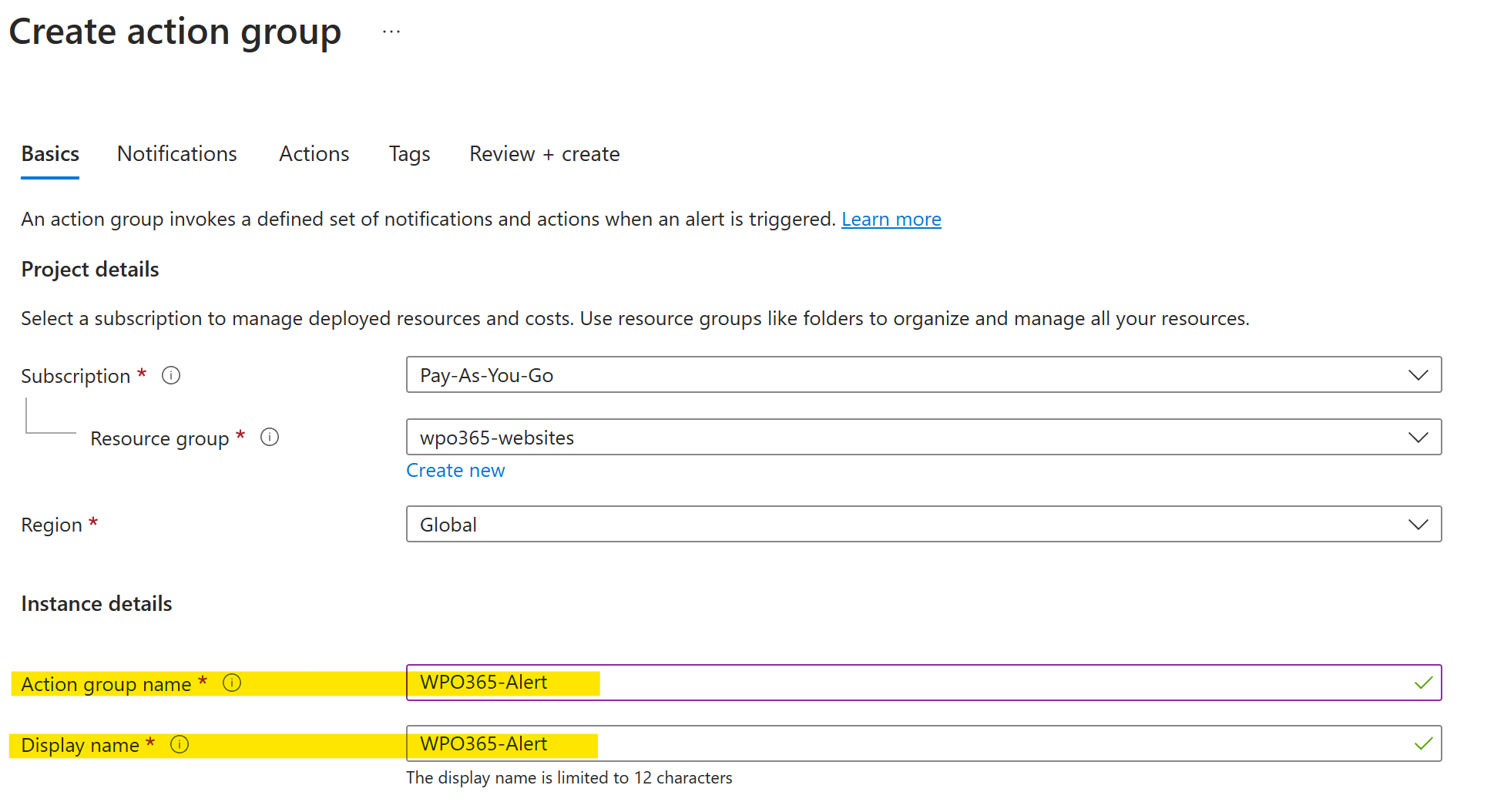Image resolution: width=1504 pixels, height=812 pixels.
Task: Select the Basics tab
Action: pyautogui.click(x=50, y=154)
